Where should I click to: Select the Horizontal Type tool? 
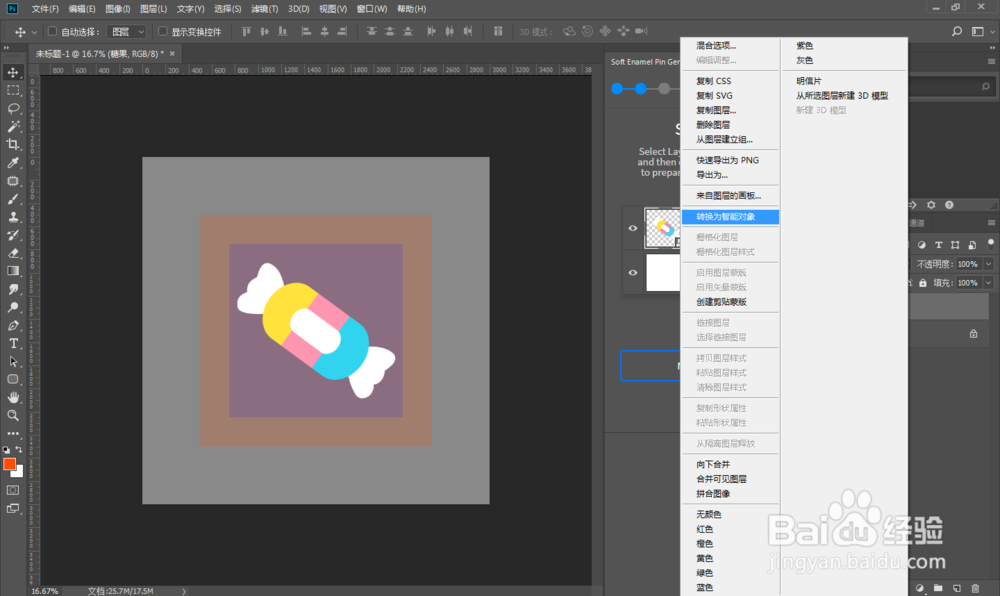pos(13,343)
